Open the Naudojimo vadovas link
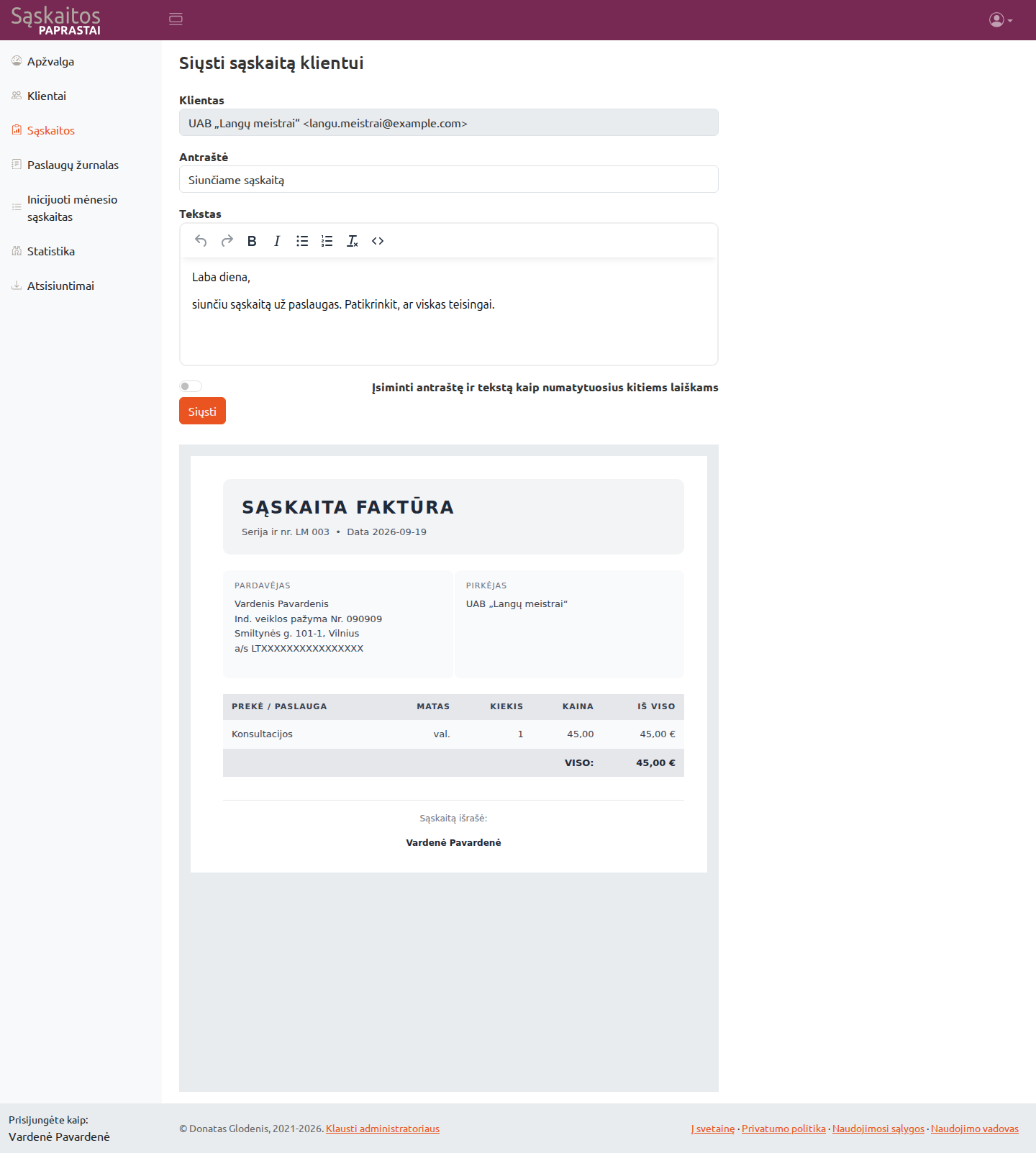 click(975, 1129)
